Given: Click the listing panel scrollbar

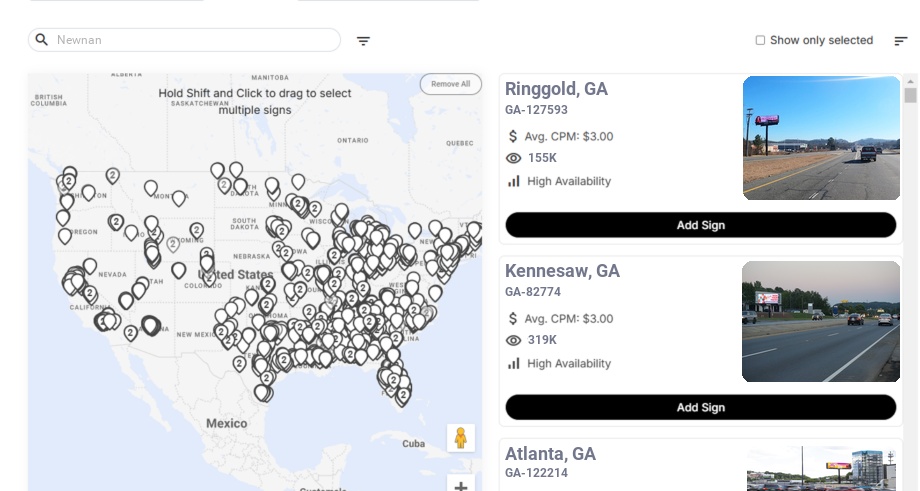Looking at the screenshot, I should pyautogui.click(x=910, y=95).
